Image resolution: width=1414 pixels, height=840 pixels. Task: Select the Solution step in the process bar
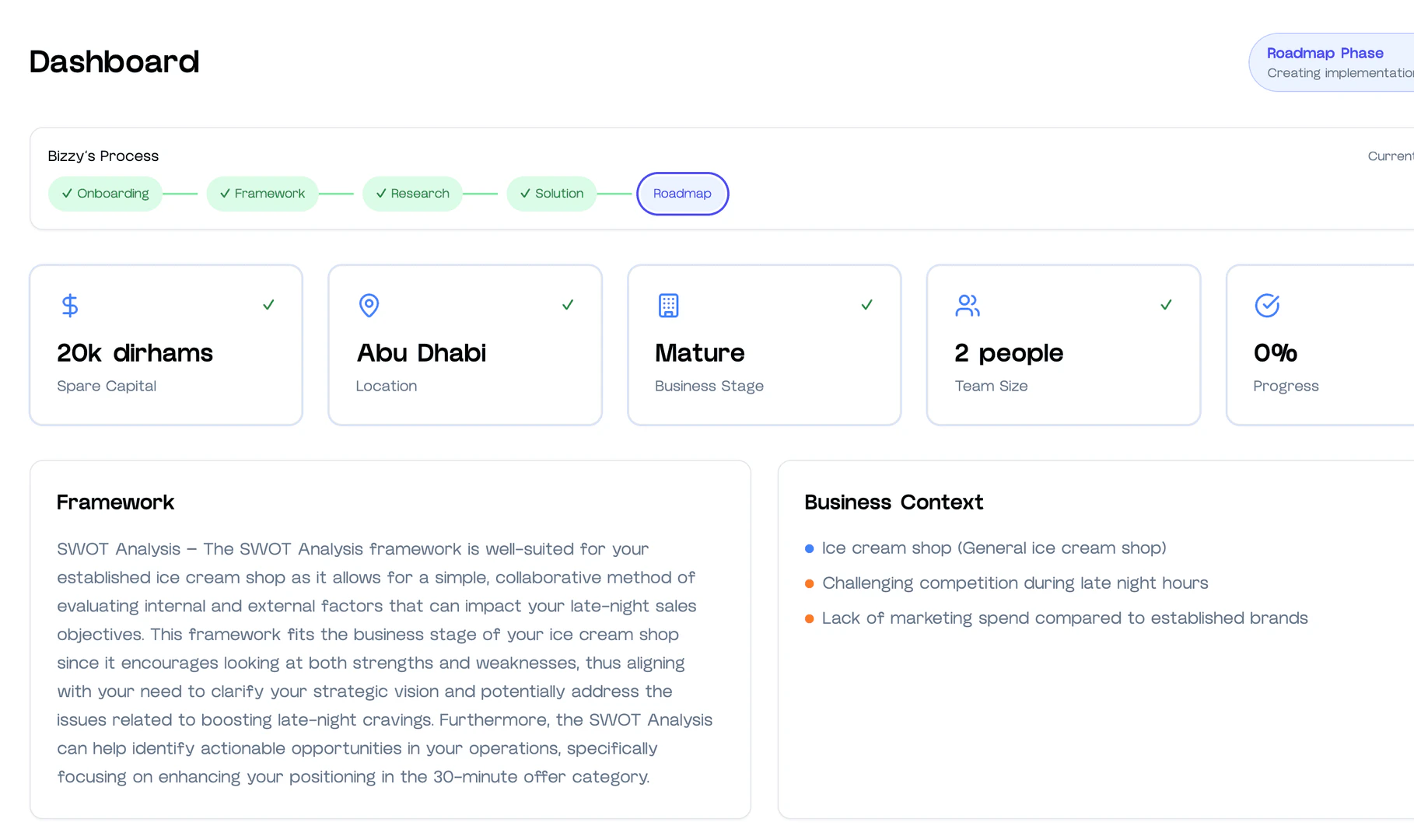(551, 194)
